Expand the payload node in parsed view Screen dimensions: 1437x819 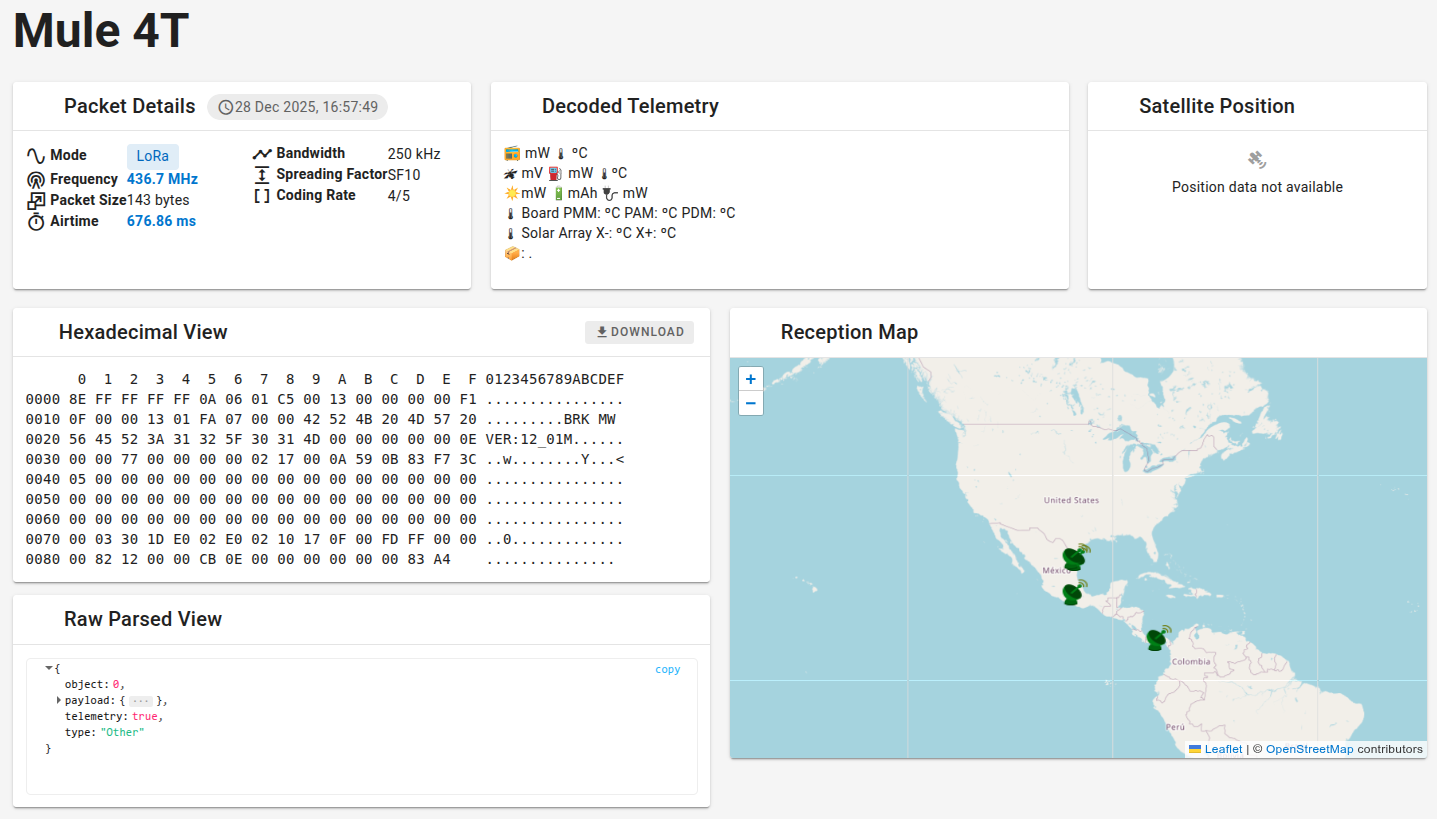tap(59, 701)
